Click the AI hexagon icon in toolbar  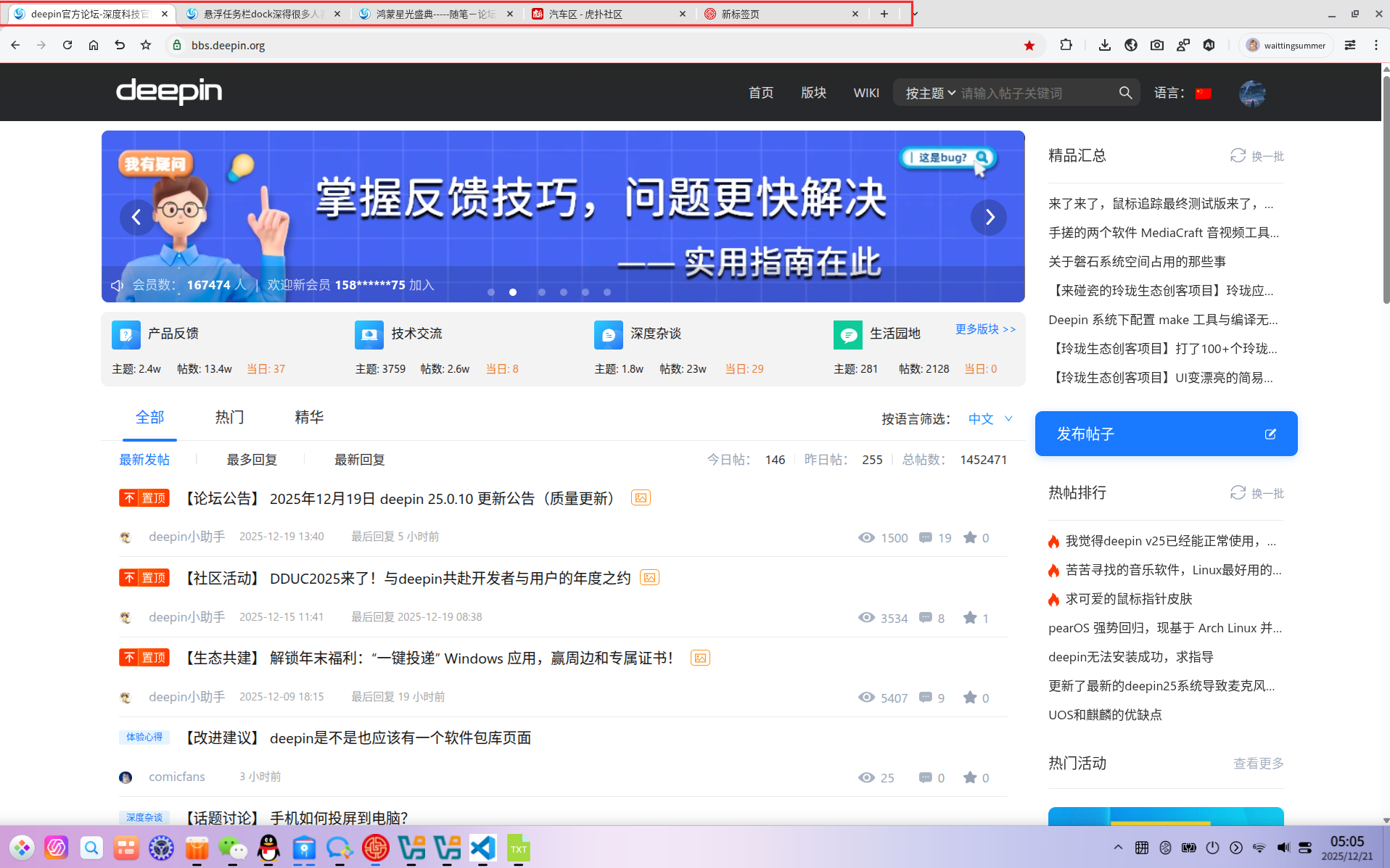1209,45
